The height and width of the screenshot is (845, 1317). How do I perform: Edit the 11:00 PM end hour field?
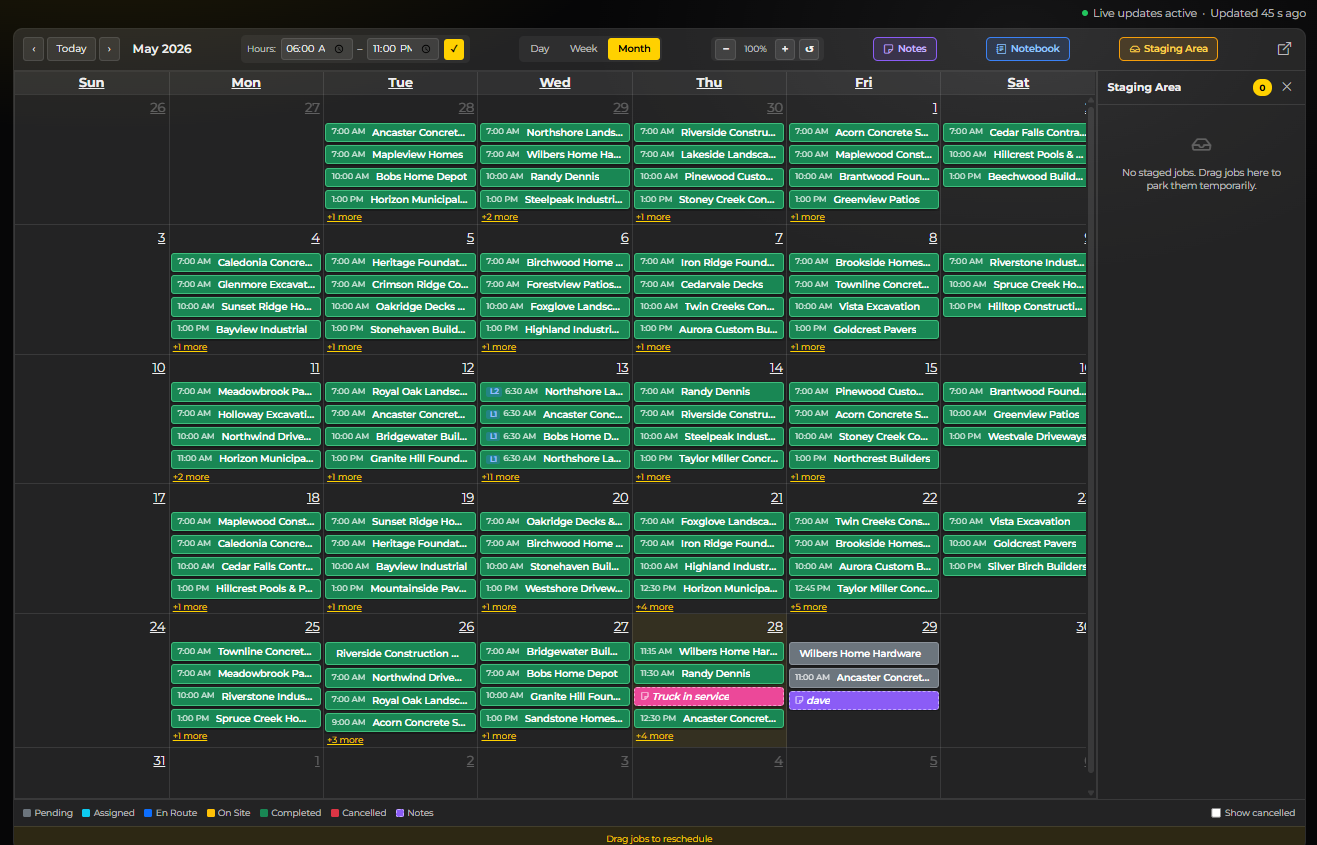point(403,49)
